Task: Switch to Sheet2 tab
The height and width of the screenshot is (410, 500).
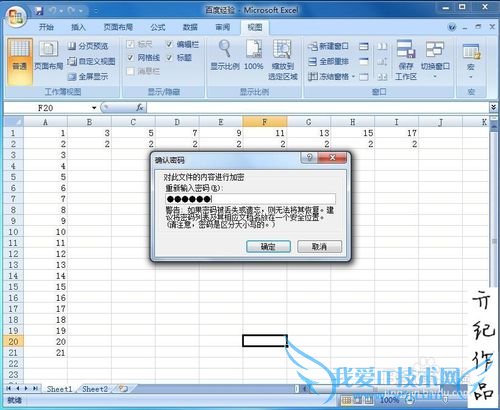Action: (x=95, y=389)
